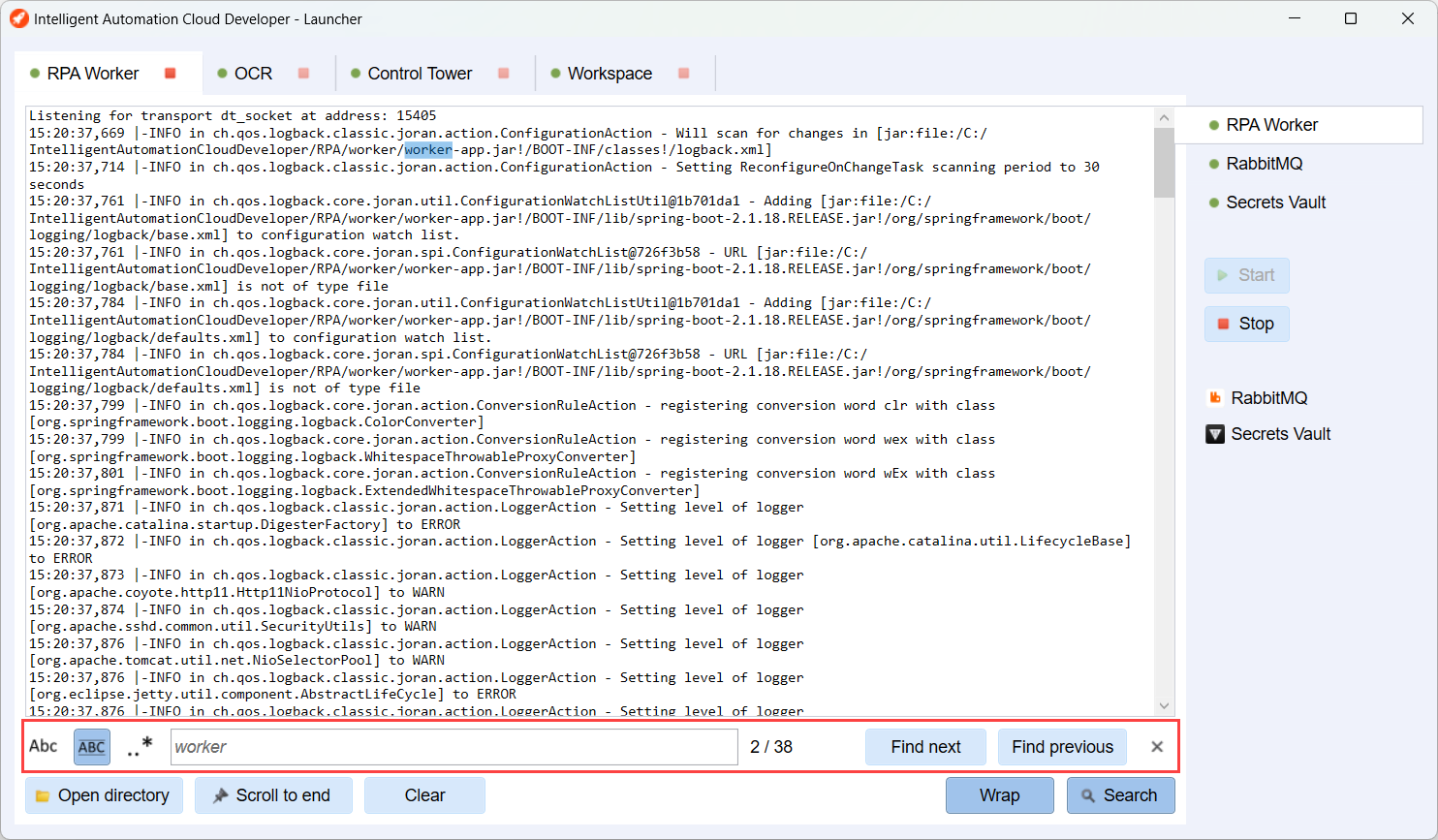
Task: Maximize the Launcher window
Action: (1351, 18)
